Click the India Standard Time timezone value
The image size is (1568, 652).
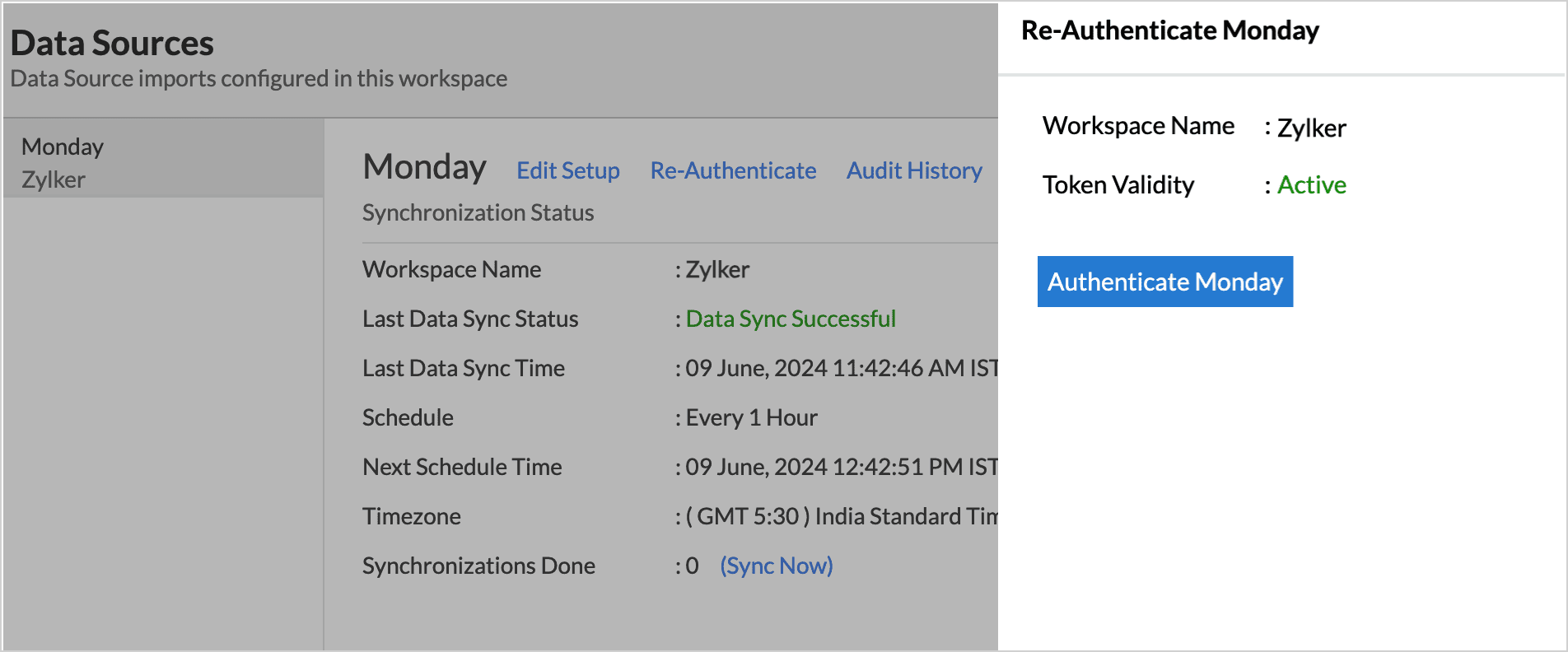coord(842,516)
